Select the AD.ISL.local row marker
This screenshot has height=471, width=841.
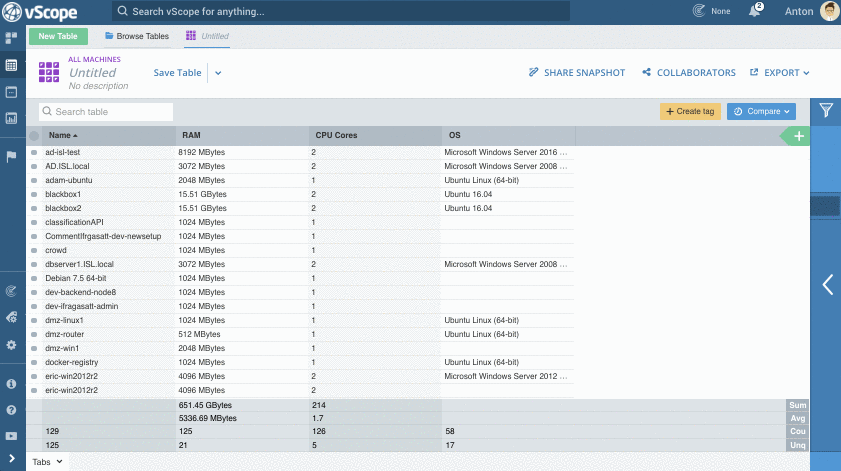point(34,166)
